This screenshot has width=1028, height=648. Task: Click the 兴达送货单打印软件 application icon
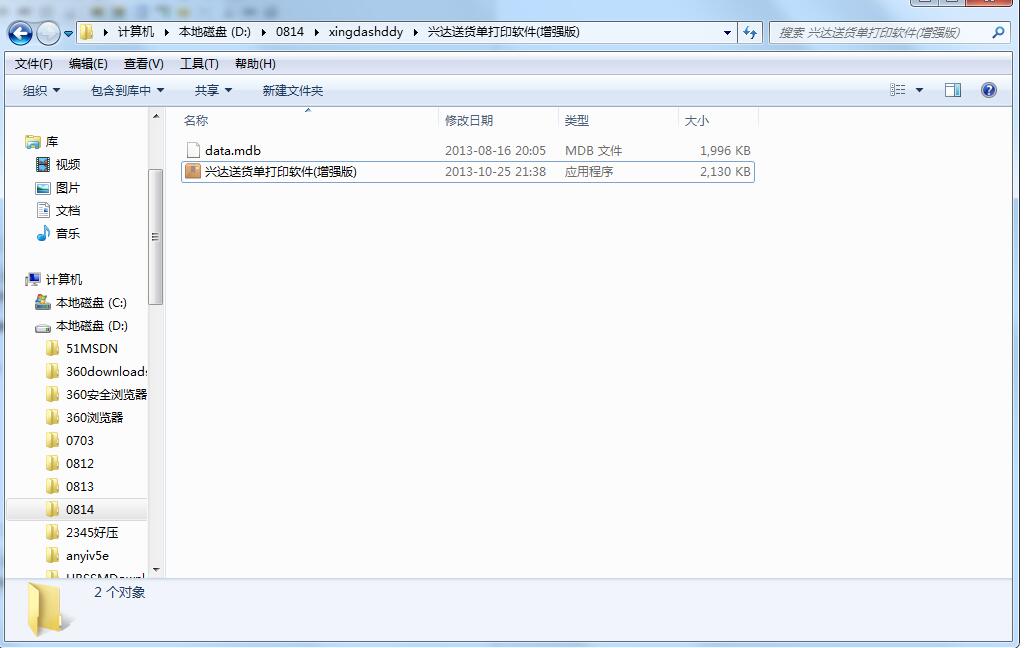(x=193, y=171)
